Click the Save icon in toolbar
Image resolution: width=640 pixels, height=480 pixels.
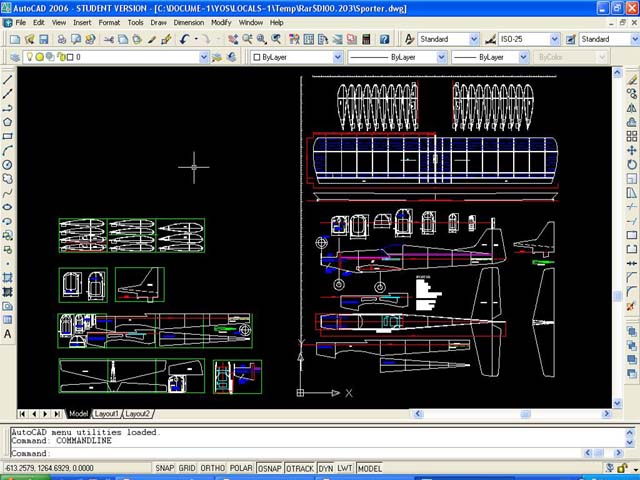pyautogui.click(x=44, y=39)
